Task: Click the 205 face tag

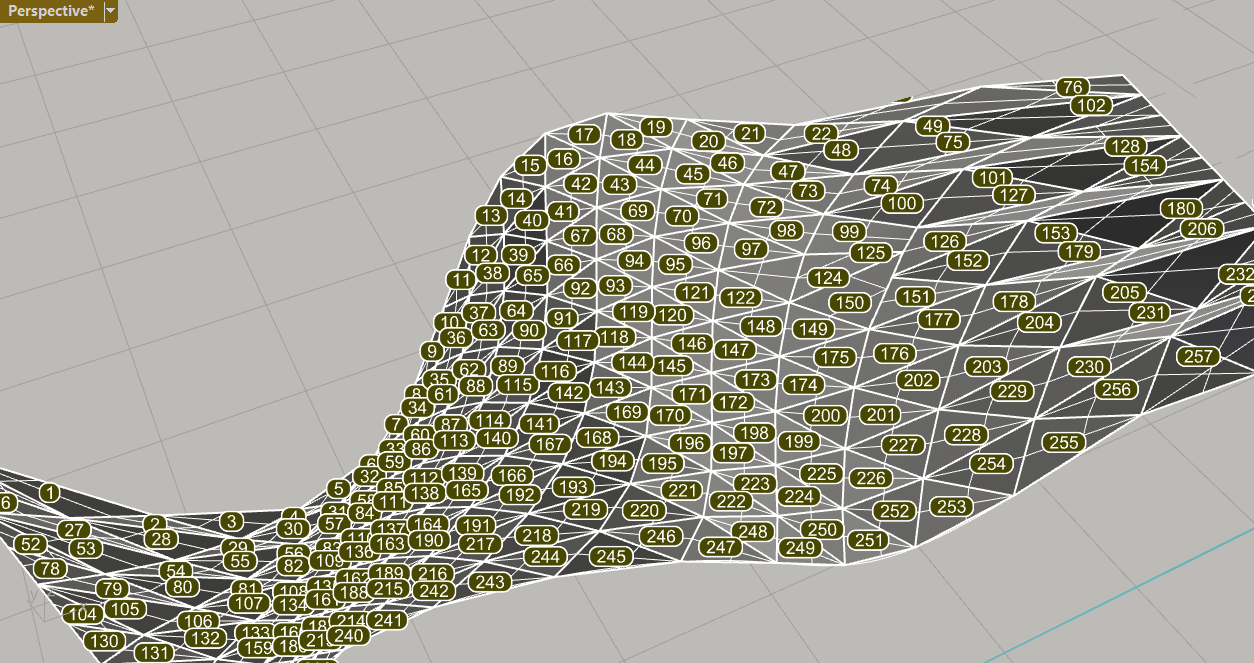Action: (1125, 292)
